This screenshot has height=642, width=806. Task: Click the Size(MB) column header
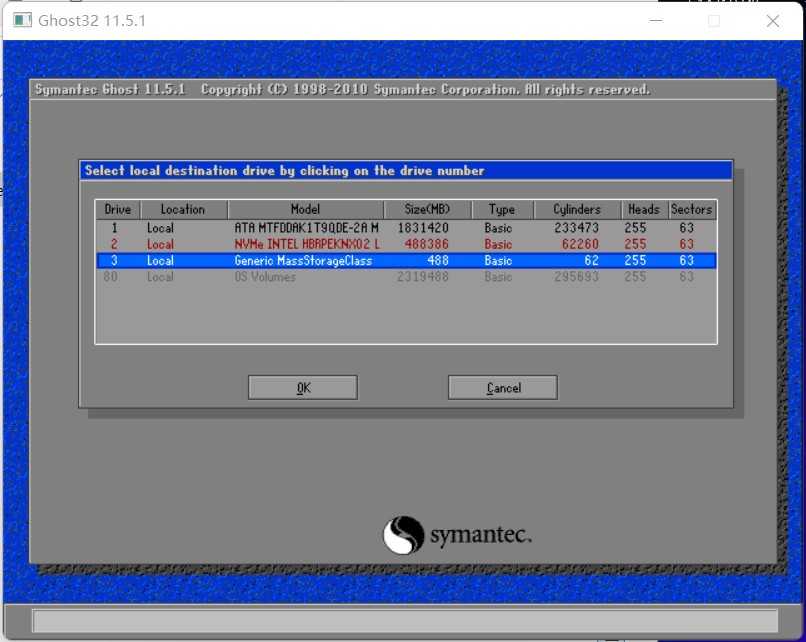point(427,209)
